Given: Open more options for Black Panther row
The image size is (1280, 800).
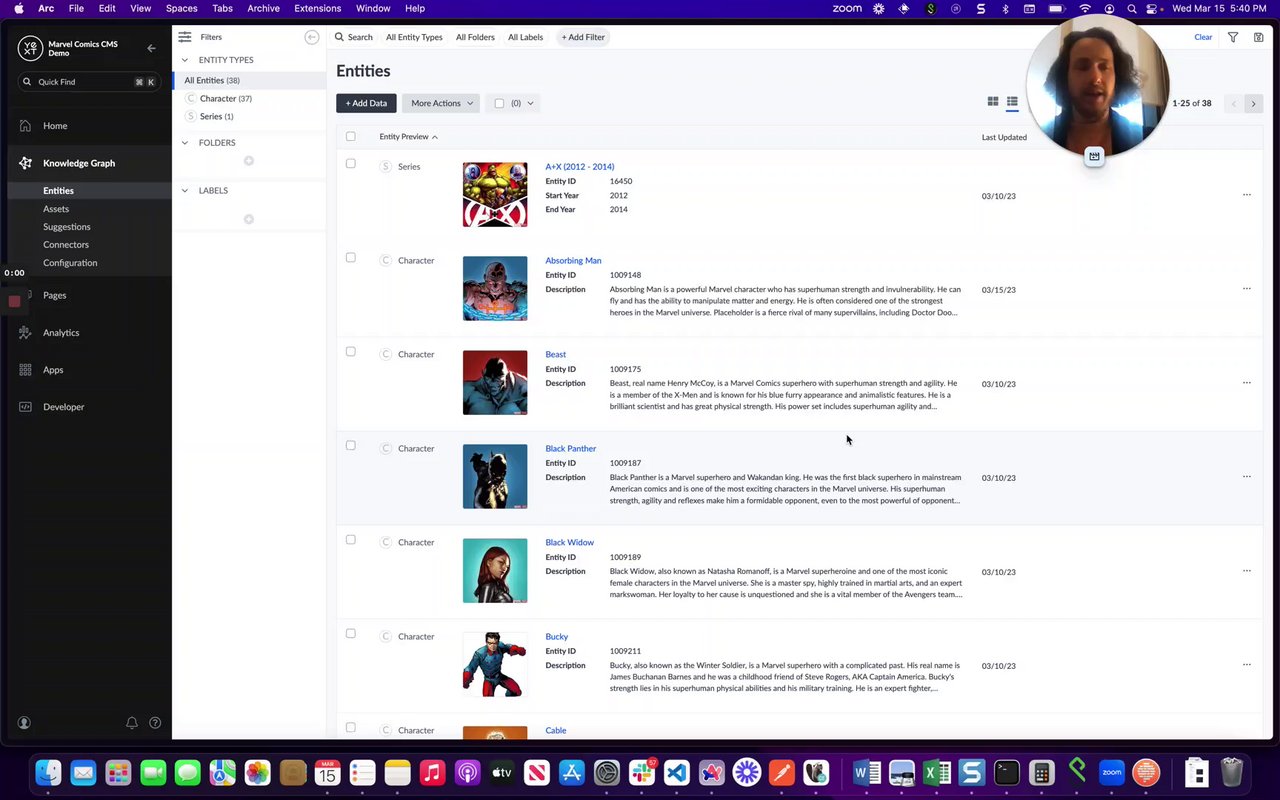Looking at the screenshot, I should pos(1247,477).
